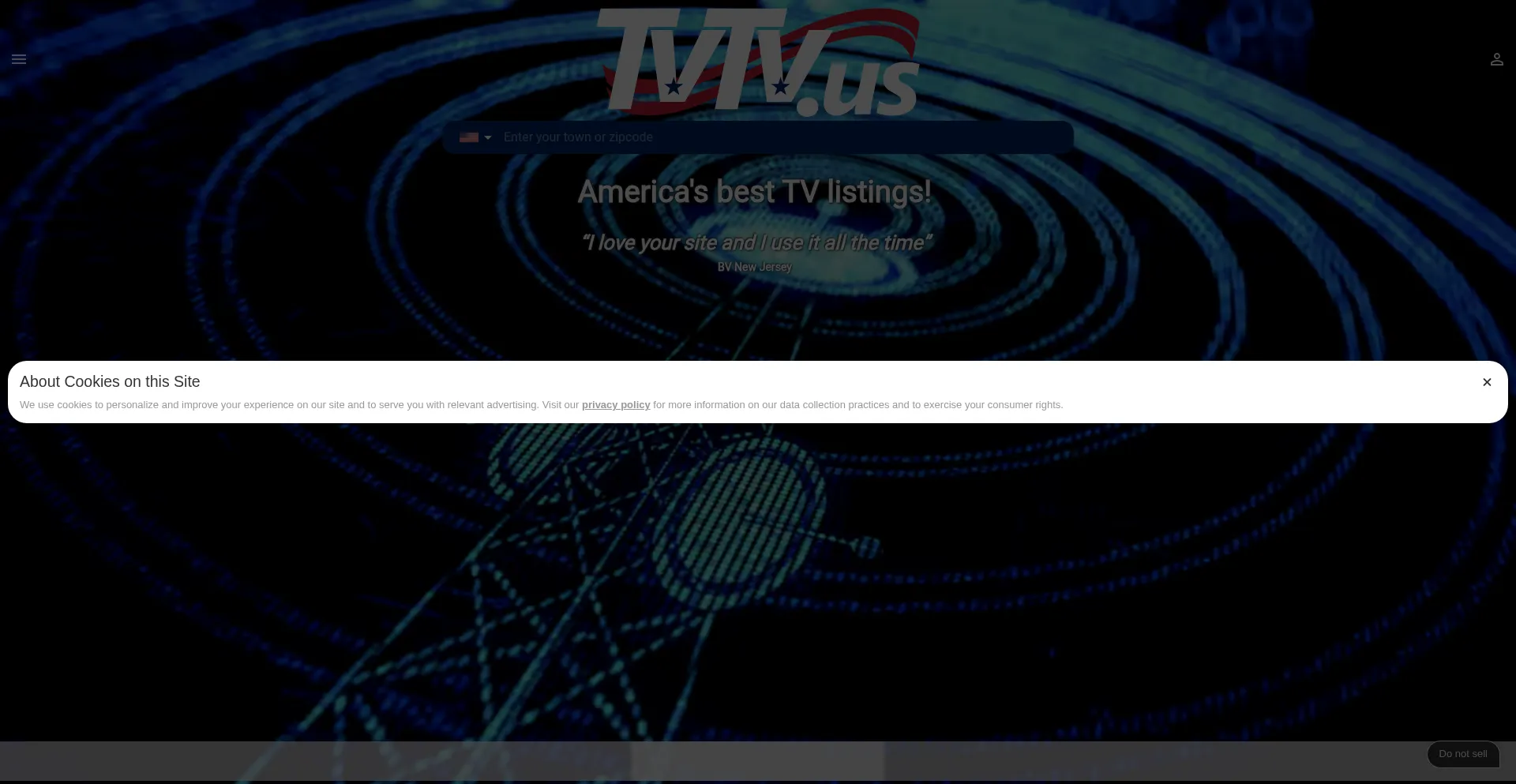Open the user account icon
Screen dimensions: 1516x784
1496,59
